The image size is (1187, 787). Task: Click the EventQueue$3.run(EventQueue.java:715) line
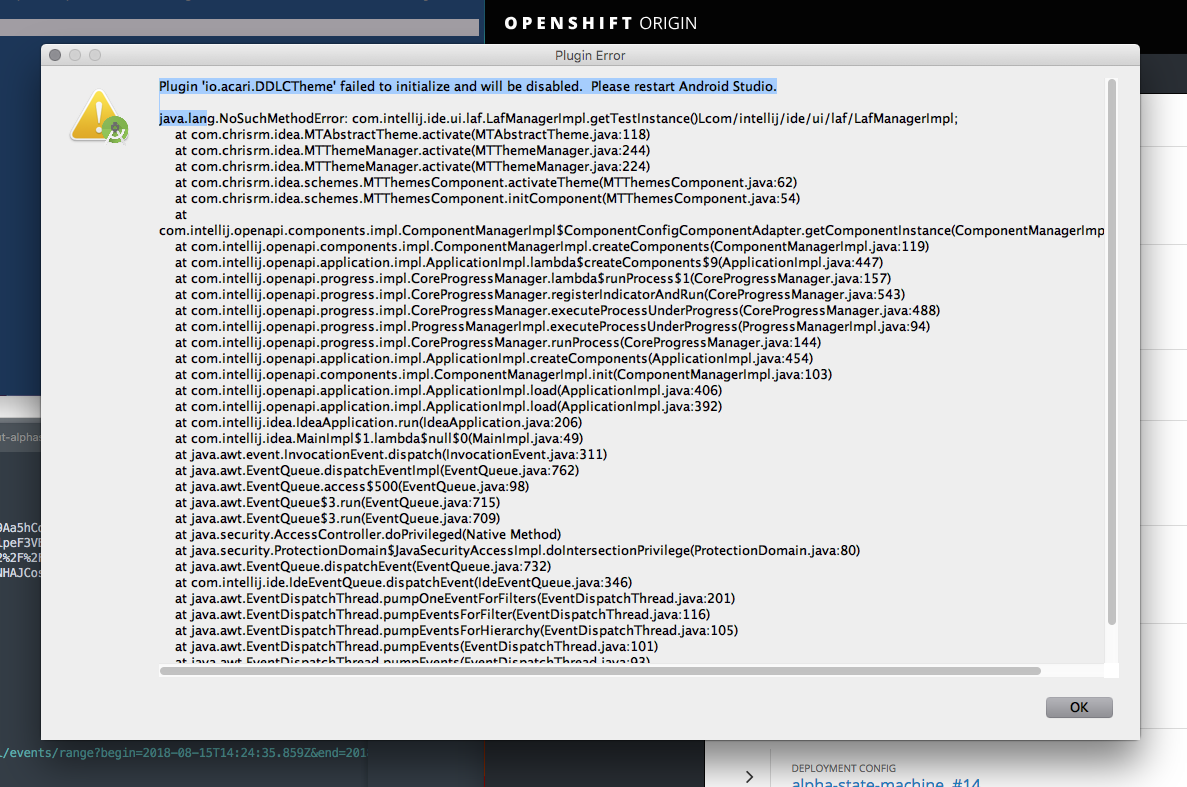click(338, 502)
